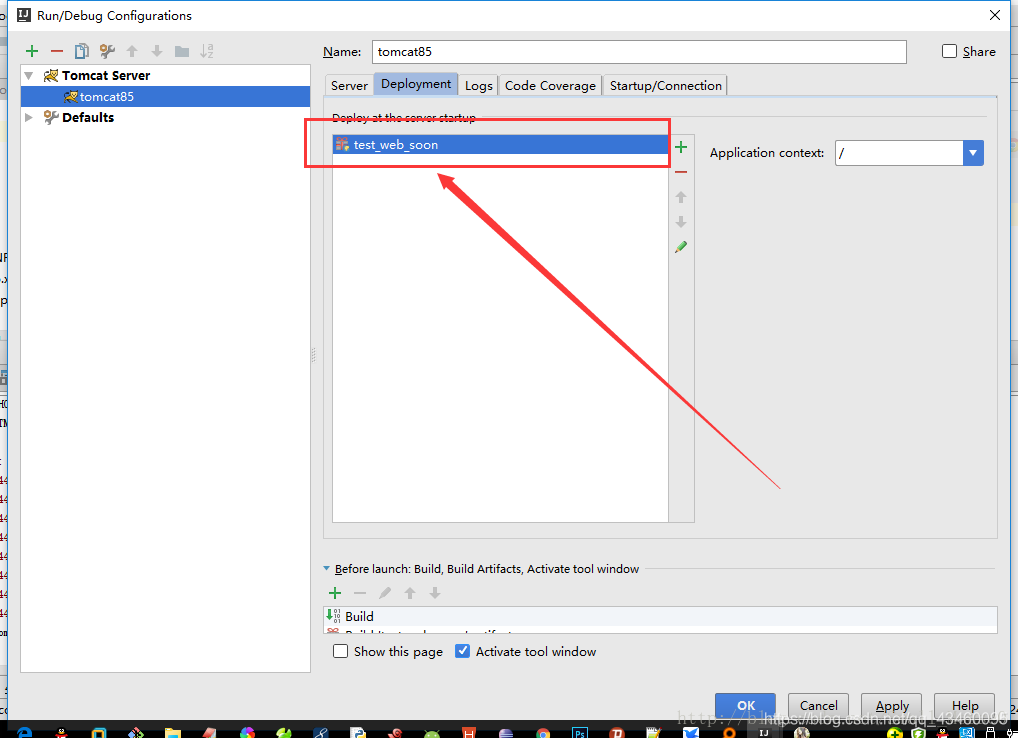Add a new deployment artifact
1018x738 pixels.
(681, 147)
